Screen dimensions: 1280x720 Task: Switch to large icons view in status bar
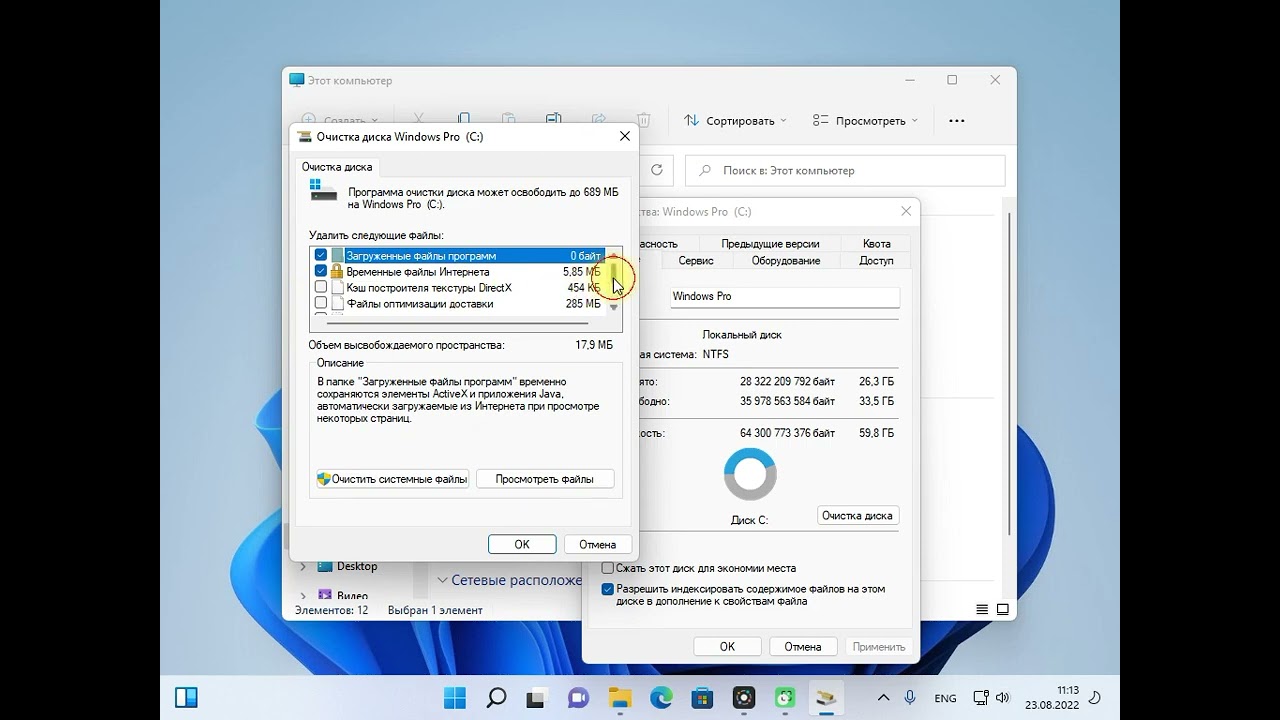[1003, 610]
